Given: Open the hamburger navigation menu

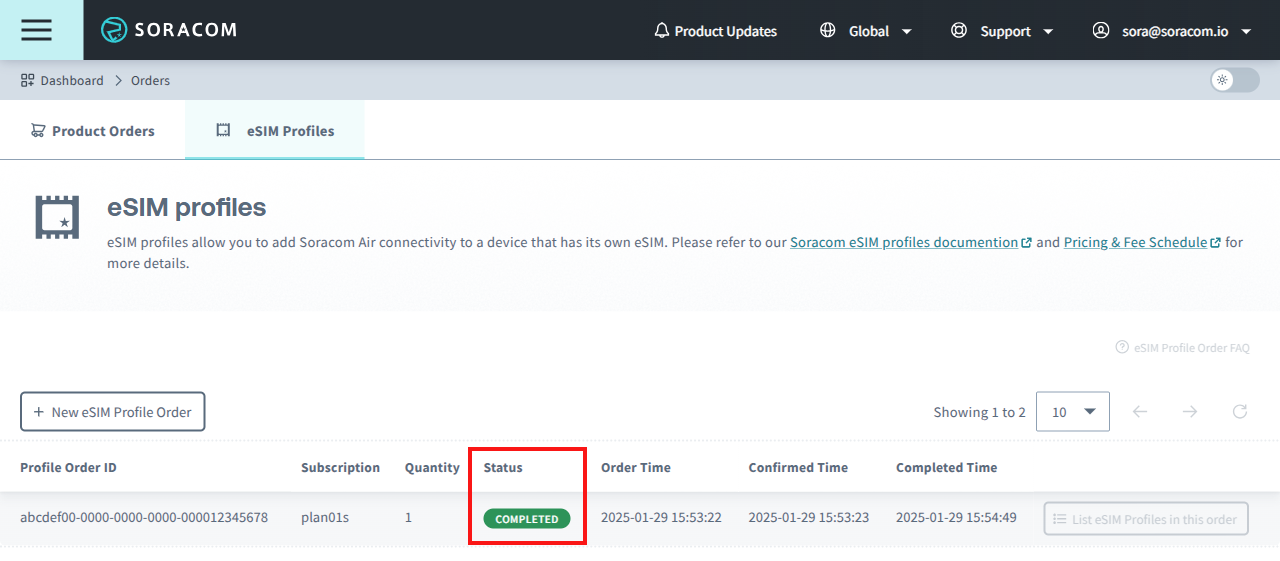Looking at the screenshot, I should 36,30.
